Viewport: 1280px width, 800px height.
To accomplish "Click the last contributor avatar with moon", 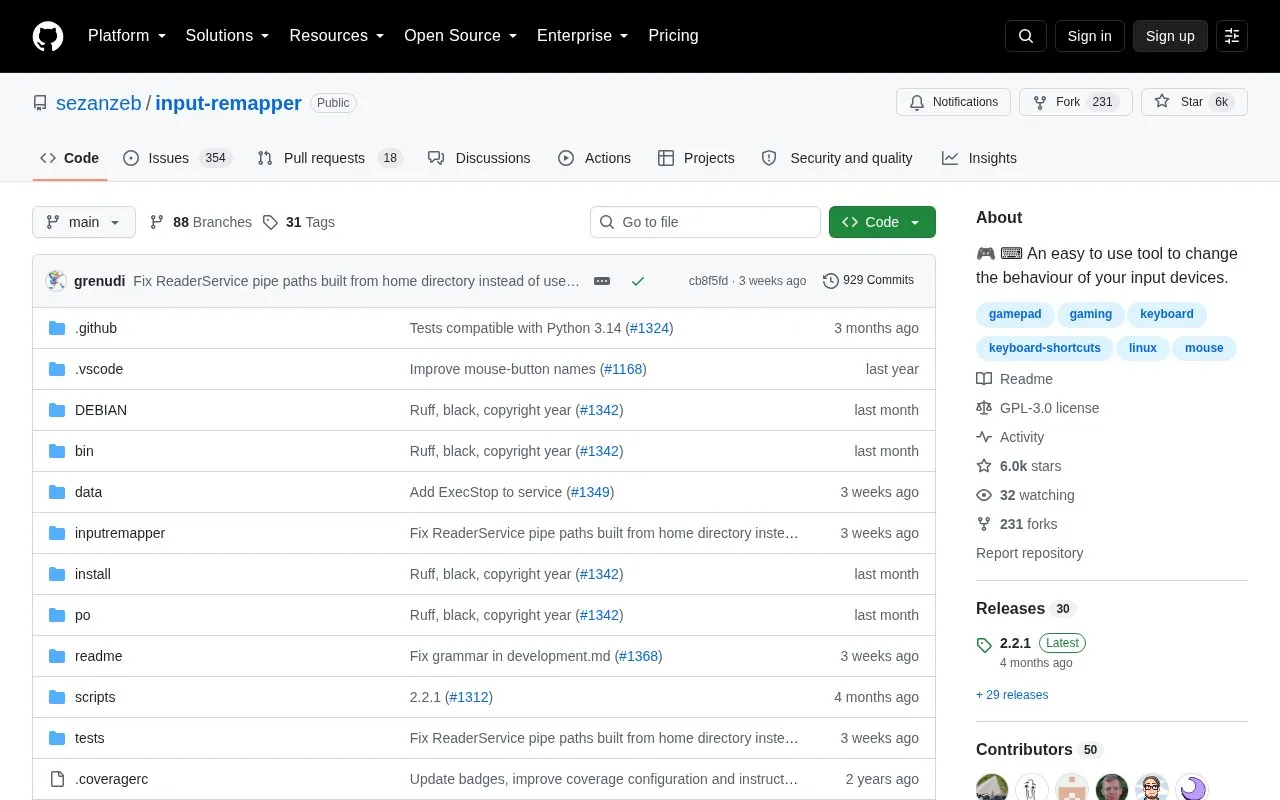I will 1192,788.
